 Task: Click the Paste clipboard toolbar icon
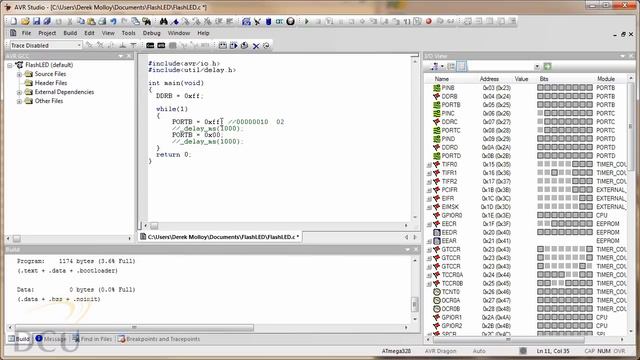pyautogui.click(x=91, y=21)
